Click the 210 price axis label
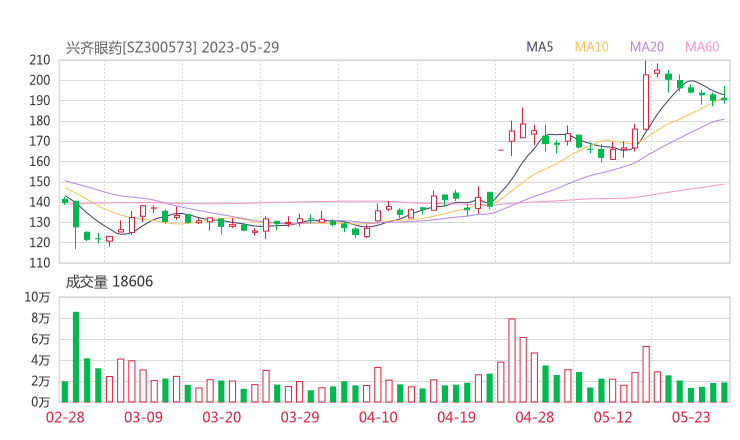The height and width of the screenshot is (440, 740). [40, 60]
